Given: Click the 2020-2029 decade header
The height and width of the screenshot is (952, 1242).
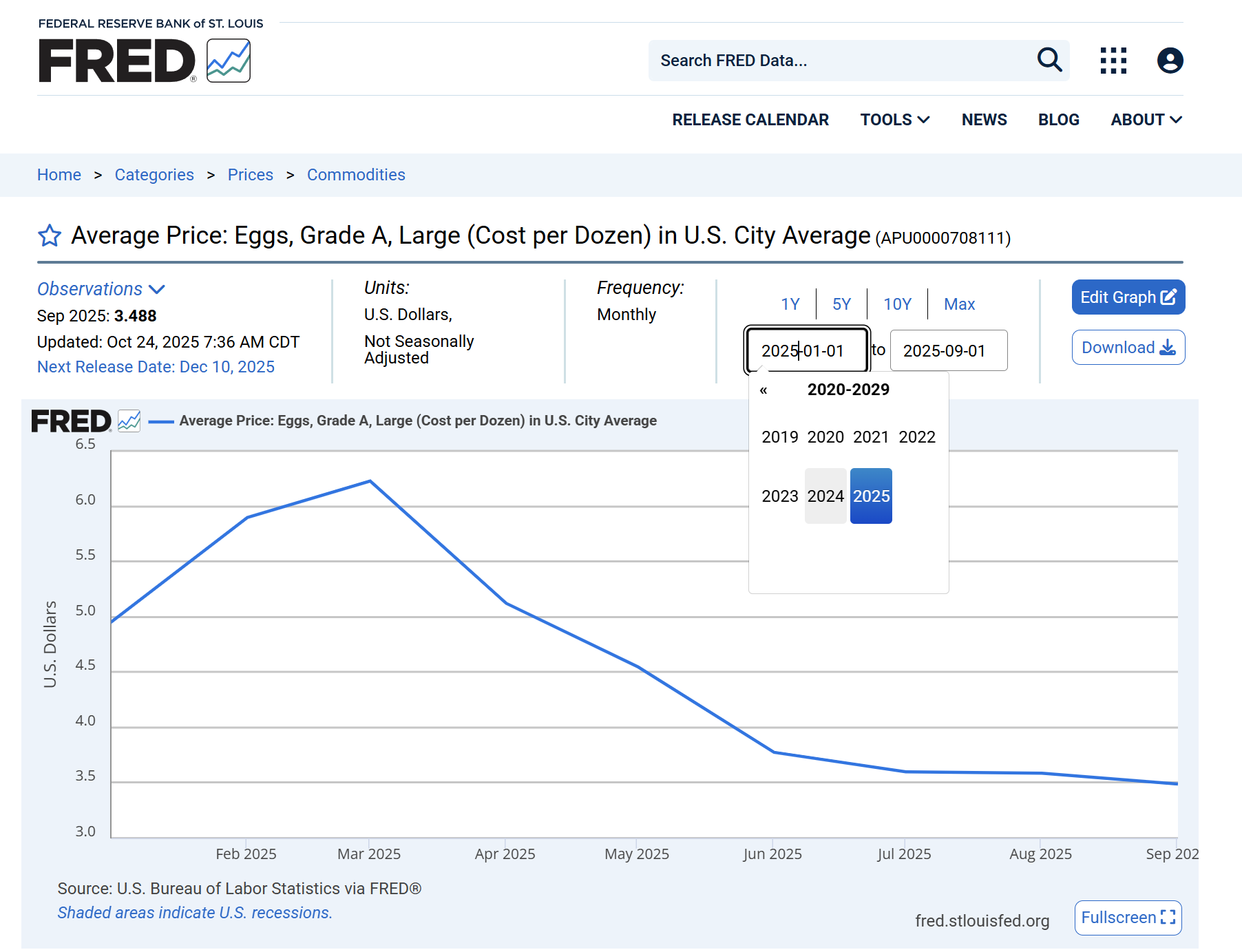Looking at the screenshot, I should pyautogui.click(x=848, y=390).
